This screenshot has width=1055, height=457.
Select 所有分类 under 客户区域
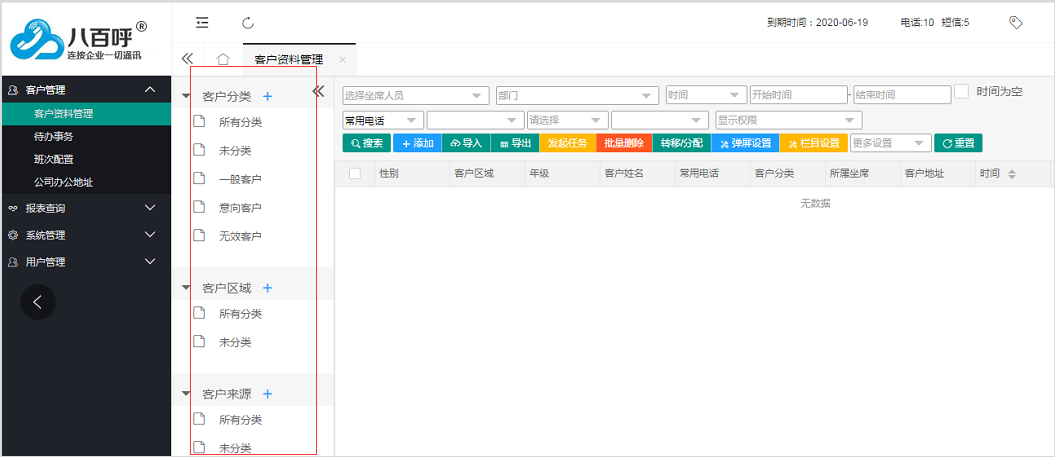point(240,313)
